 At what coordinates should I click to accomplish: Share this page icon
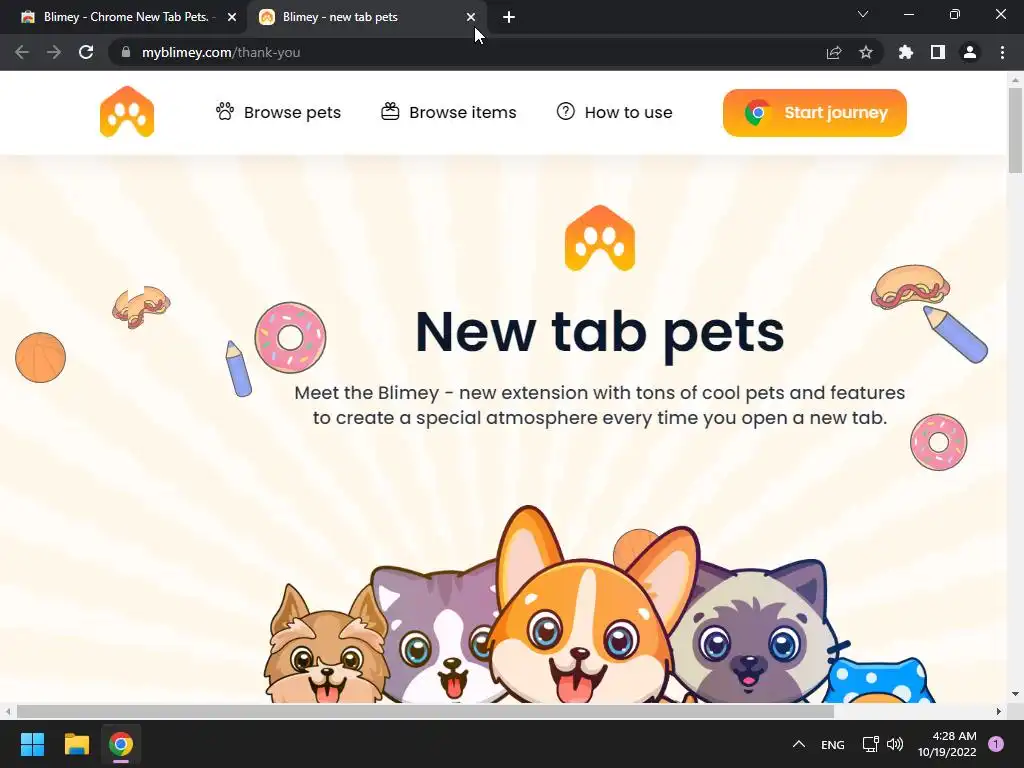(x=834, y=52)
